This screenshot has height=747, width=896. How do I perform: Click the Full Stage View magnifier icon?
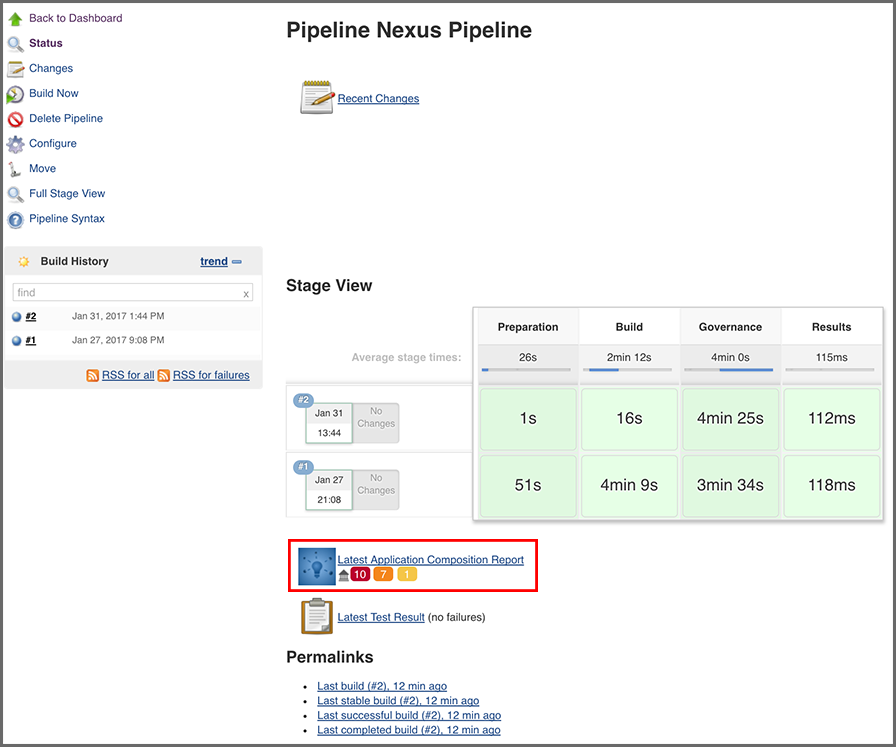(15, 194)
